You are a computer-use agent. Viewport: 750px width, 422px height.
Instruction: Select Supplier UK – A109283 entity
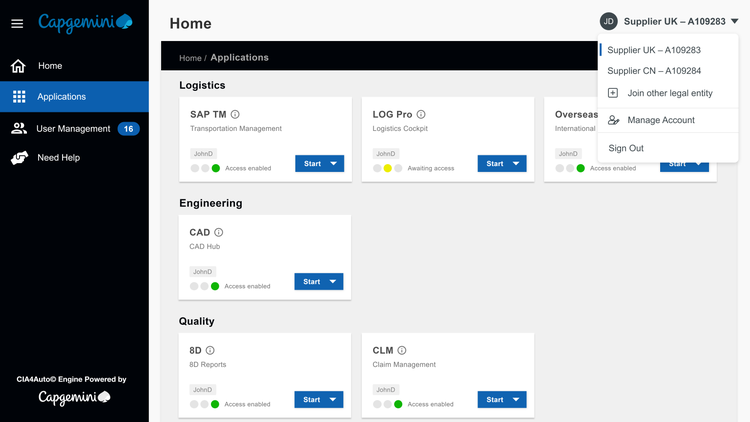[x=654, y=50]
